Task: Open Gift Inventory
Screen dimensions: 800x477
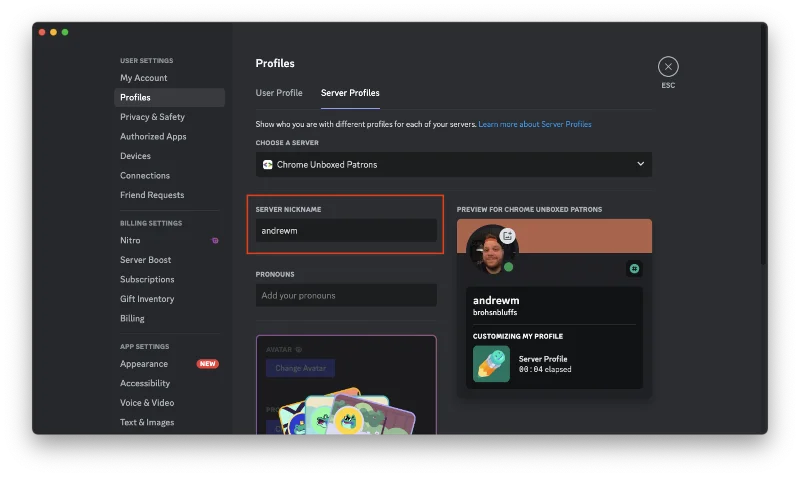Action: click(169, 299)
